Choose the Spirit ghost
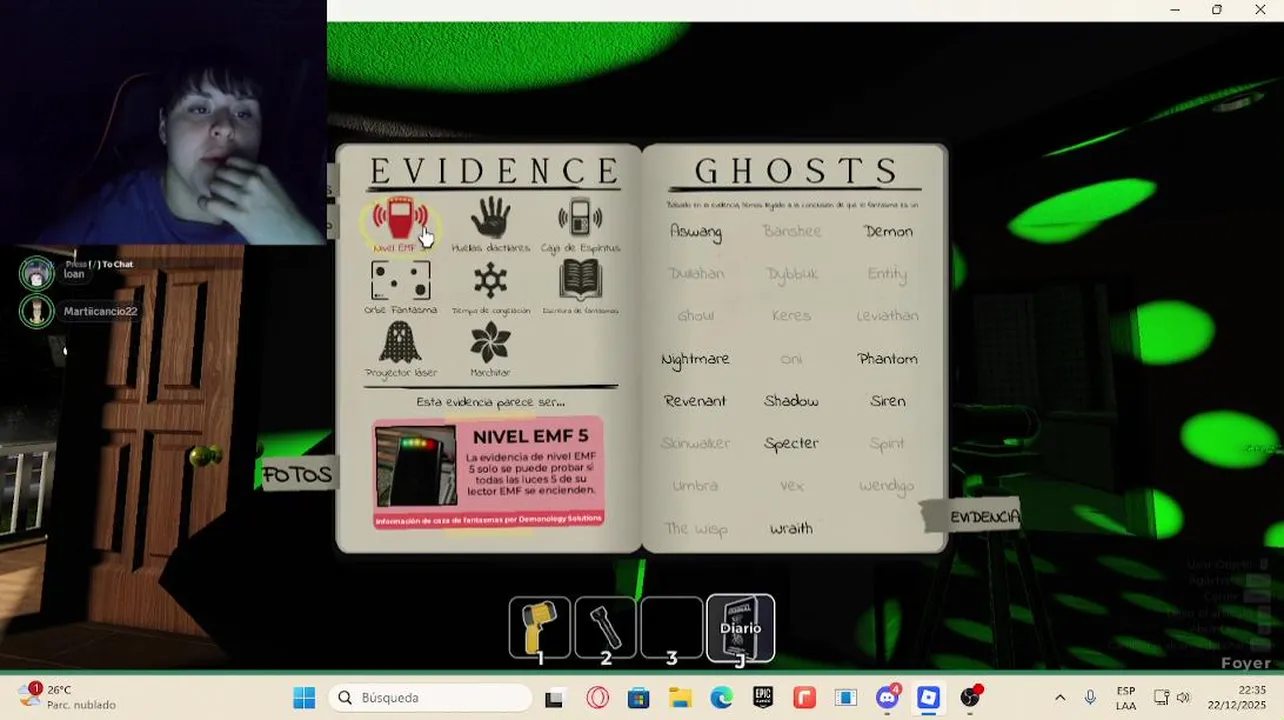The height and width of the screenshot is (720, 1284). tap(887, 443)
